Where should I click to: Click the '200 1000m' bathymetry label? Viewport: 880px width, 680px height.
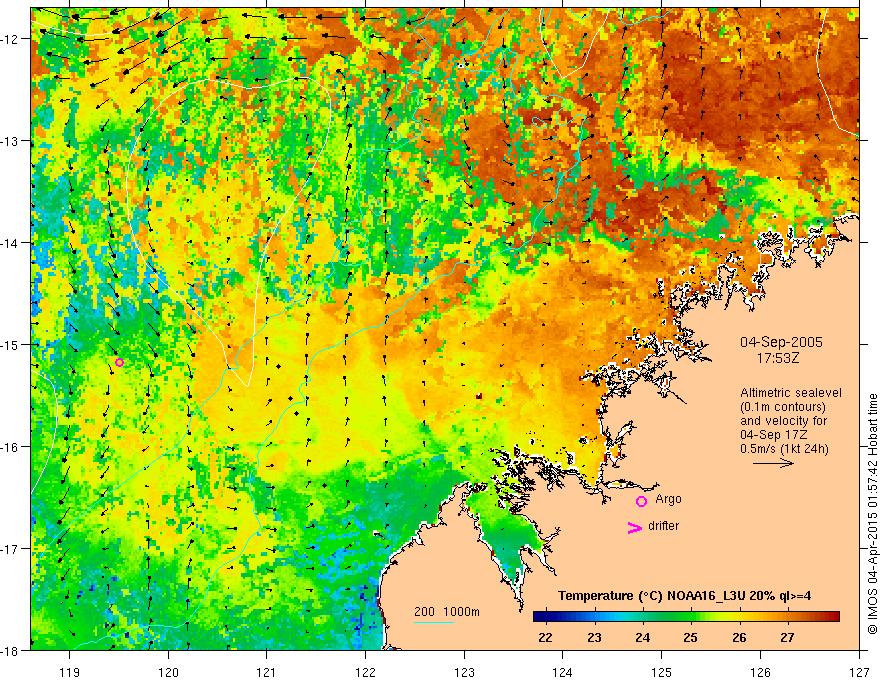click(447, 612)
